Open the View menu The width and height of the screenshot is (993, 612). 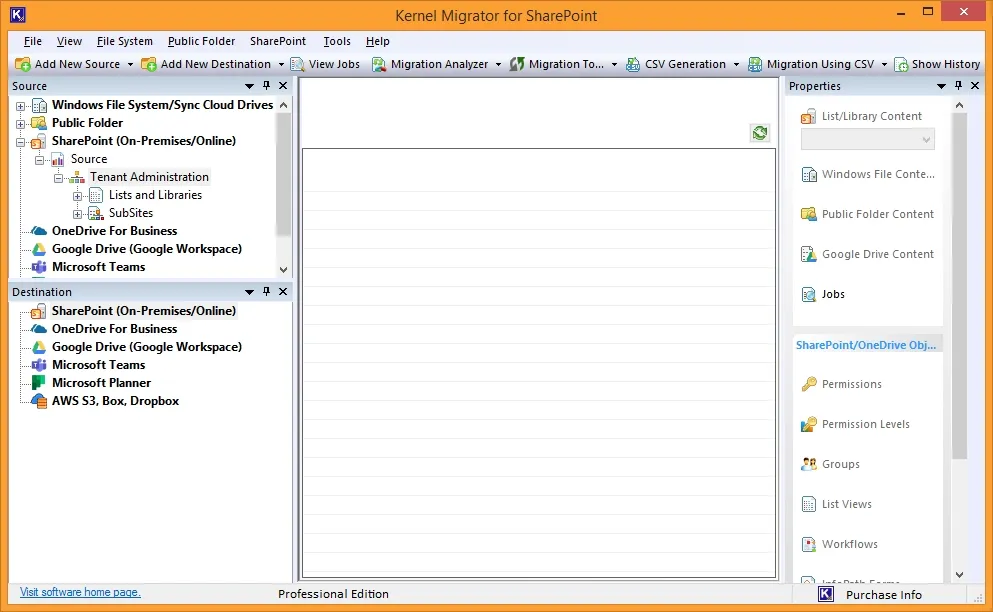click(69, 41)
